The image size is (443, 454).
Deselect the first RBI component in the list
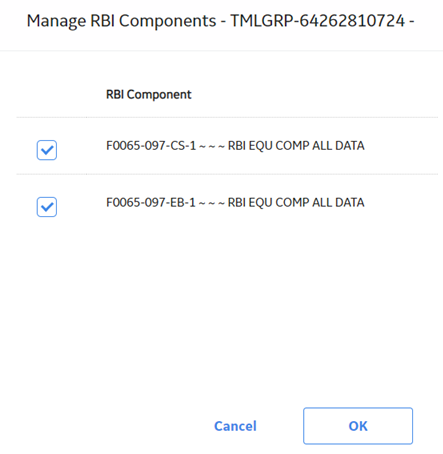point(47,150)
